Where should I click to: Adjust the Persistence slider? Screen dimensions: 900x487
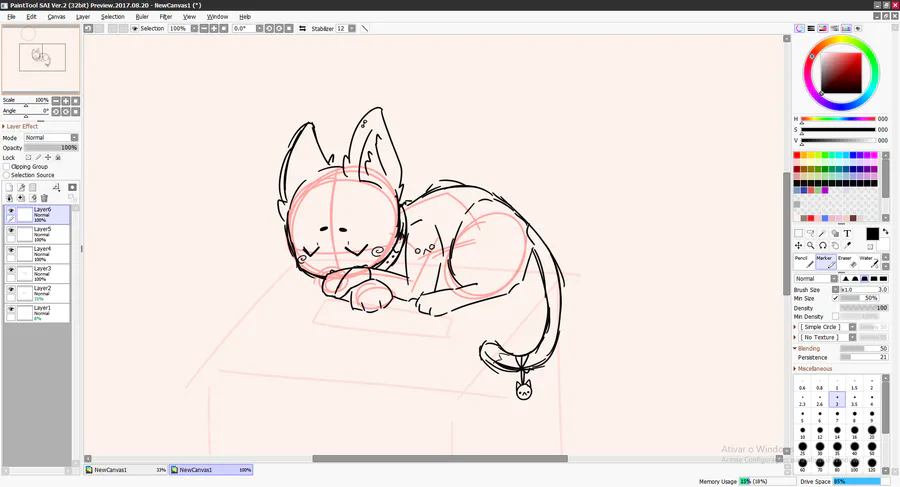(864, 357)
